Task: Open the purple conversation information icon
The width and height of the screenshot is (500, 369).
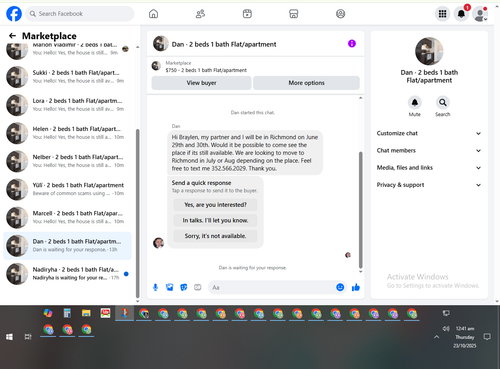Action: (x=352, y=44)
